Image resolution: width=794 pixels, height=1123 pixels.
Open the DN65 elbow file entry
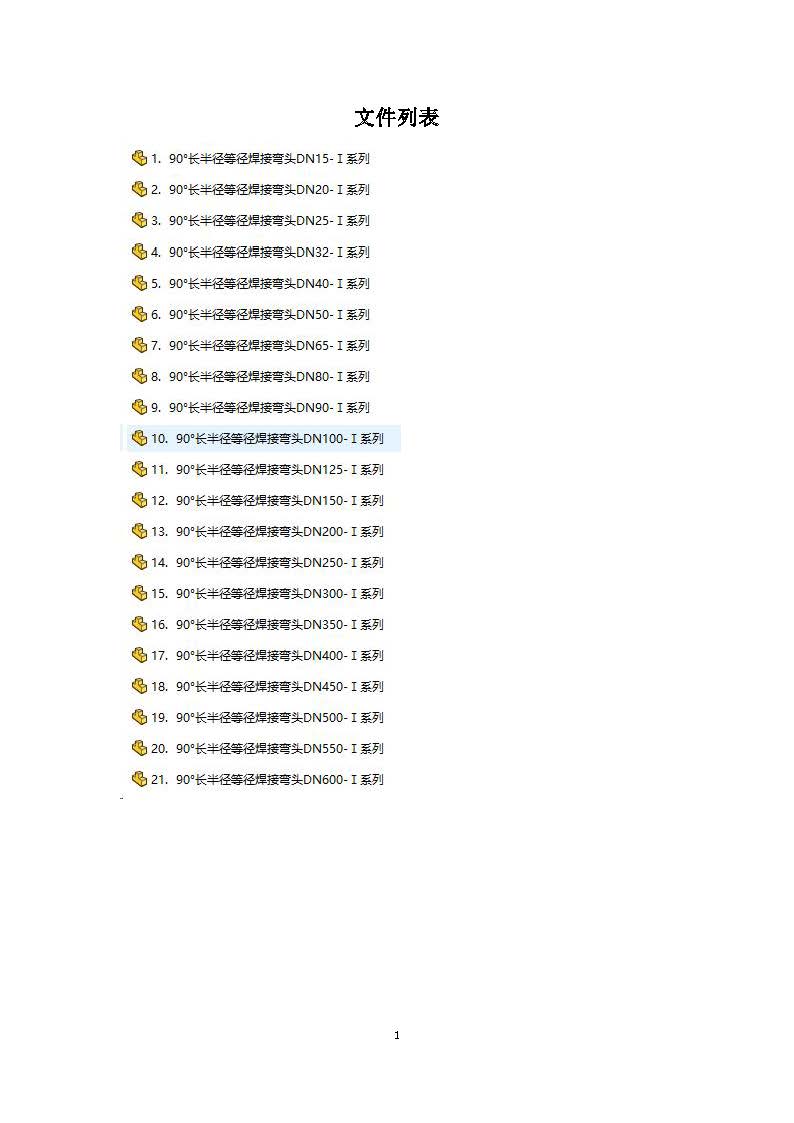(x=269, y=345)
